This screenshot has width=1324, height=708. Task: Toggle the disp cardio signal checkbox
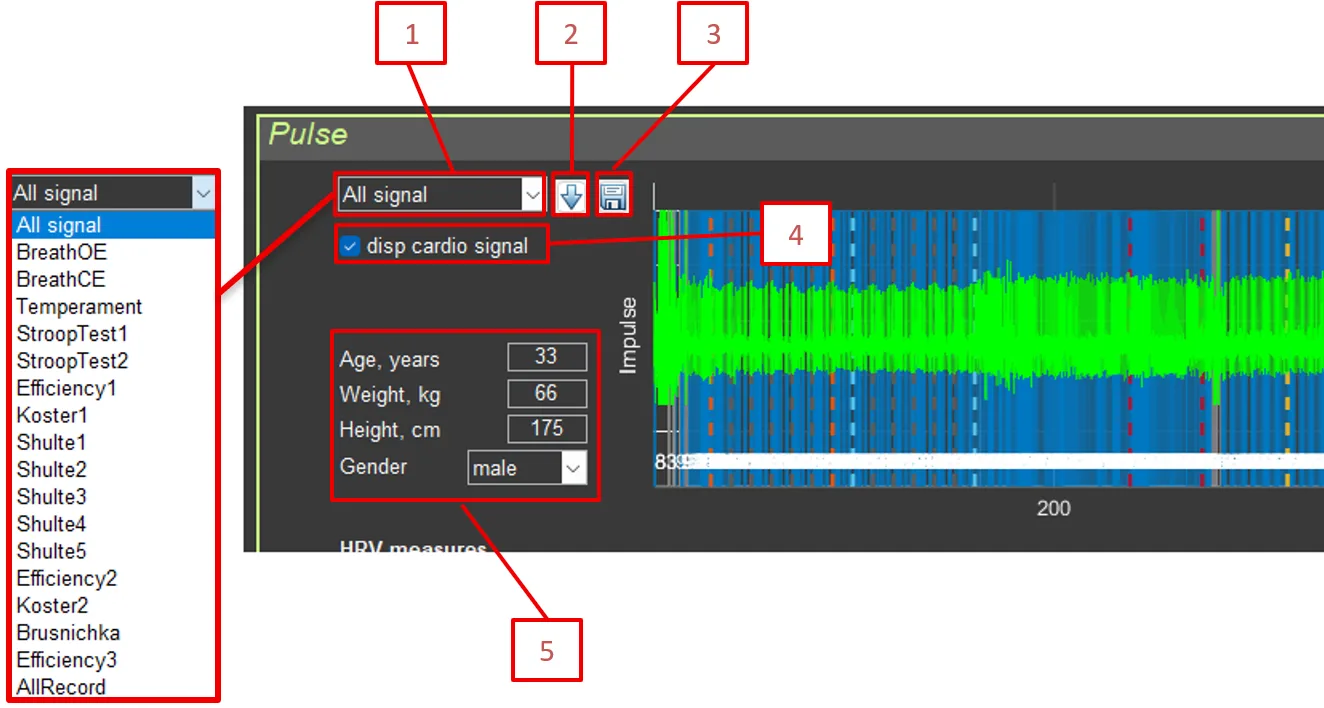point(350,246)
